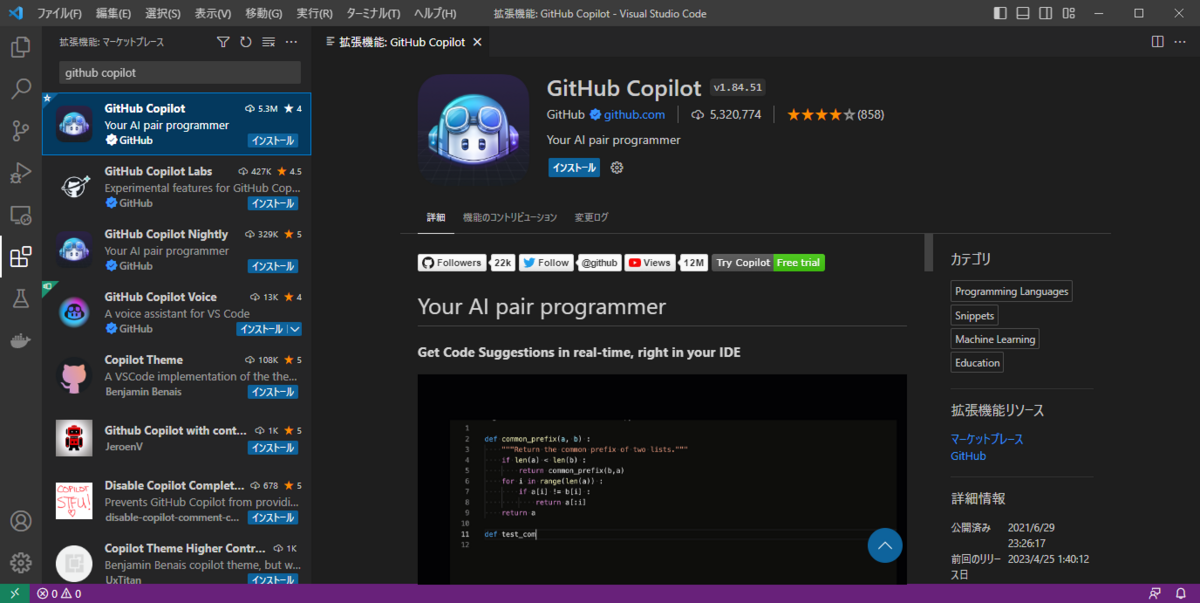
Task: Click the star rating (858) reviews
Action: coord(835,115)
